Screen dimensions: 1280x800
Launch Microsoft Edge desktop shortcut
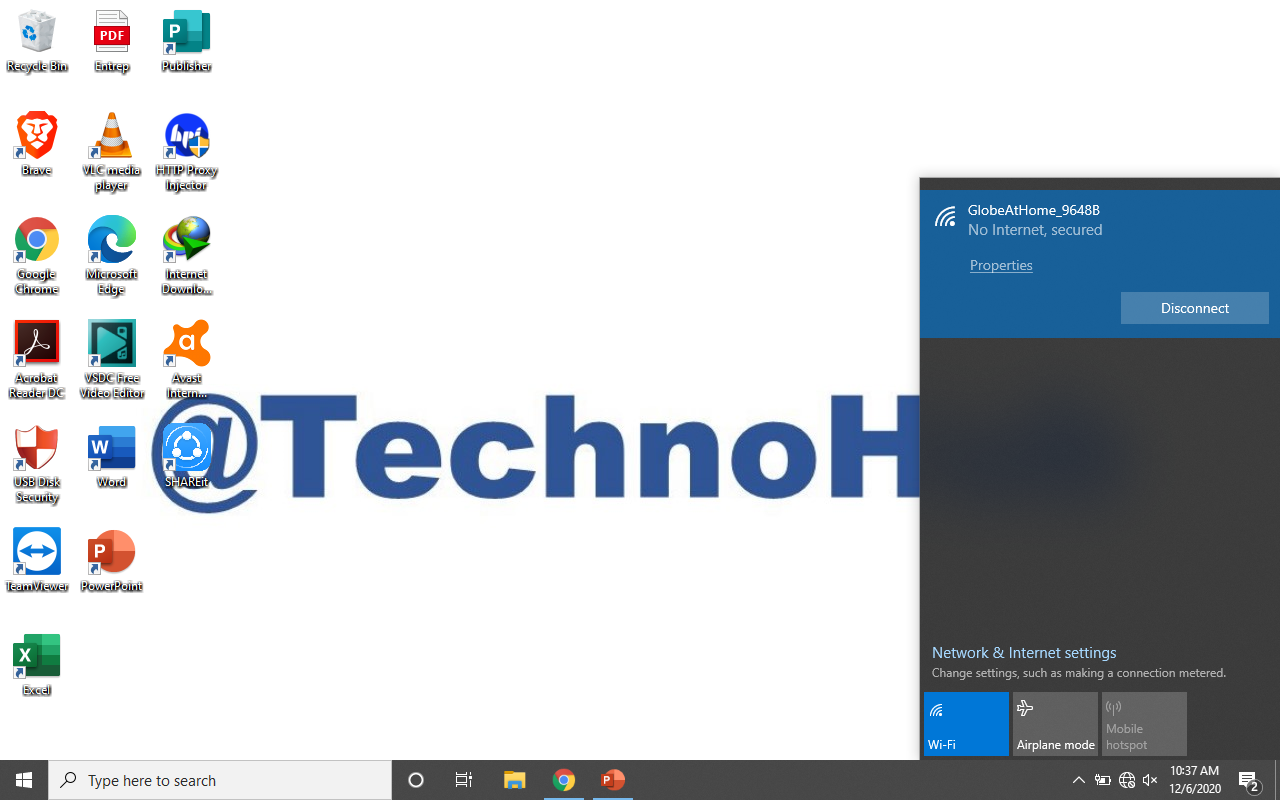point(111,255)
